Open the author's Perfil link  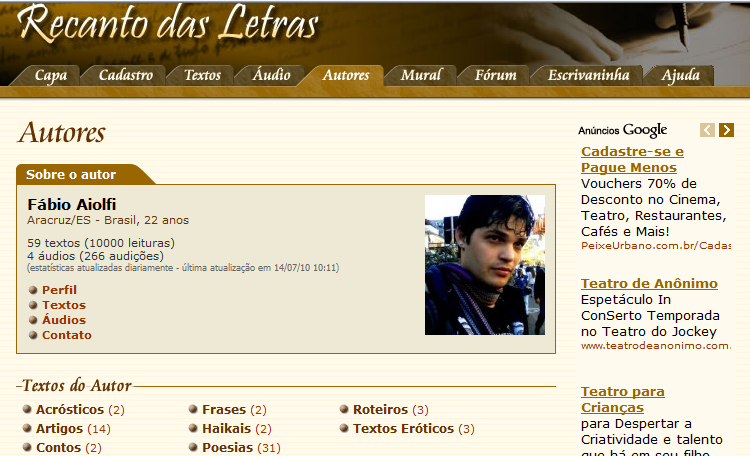pos(59,290)
